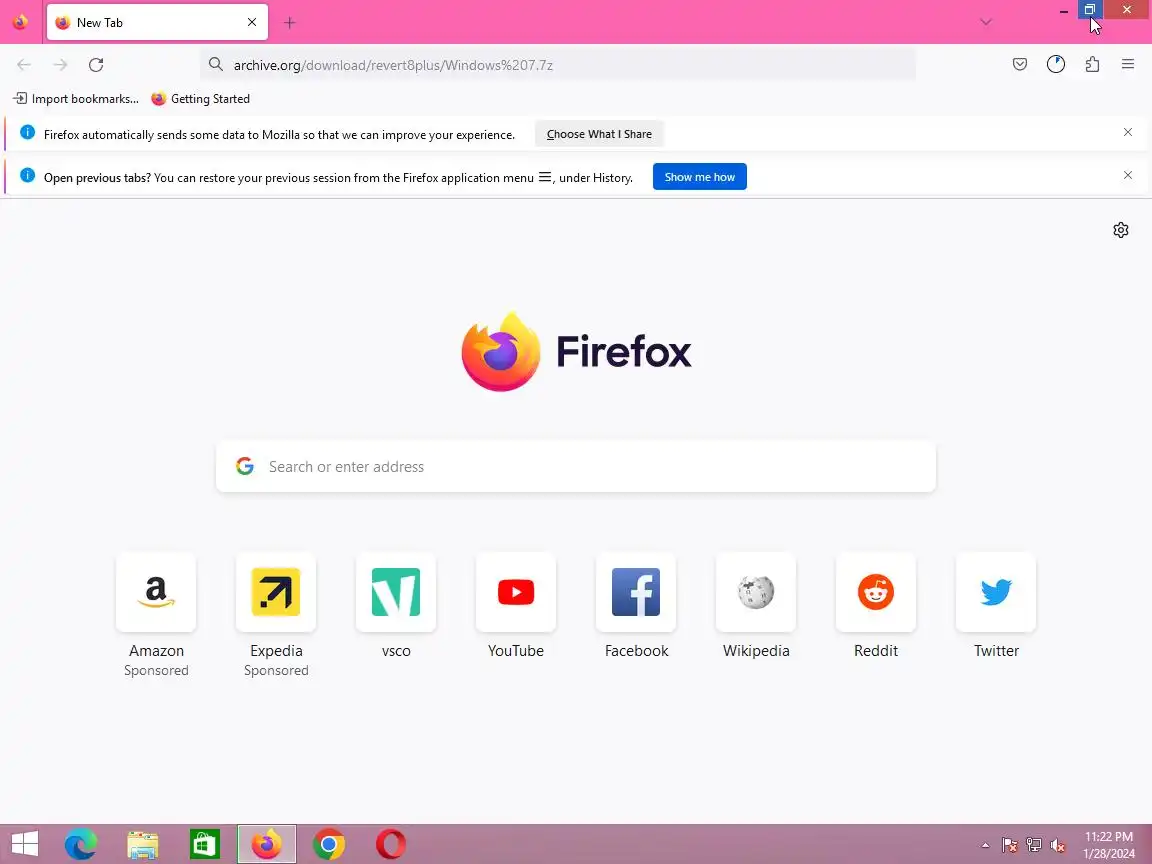Dismiss the restore previous tabs notification
The width and height of the screenshot is (1152, 864).
pyautogui.click(x=1128, y=175)
